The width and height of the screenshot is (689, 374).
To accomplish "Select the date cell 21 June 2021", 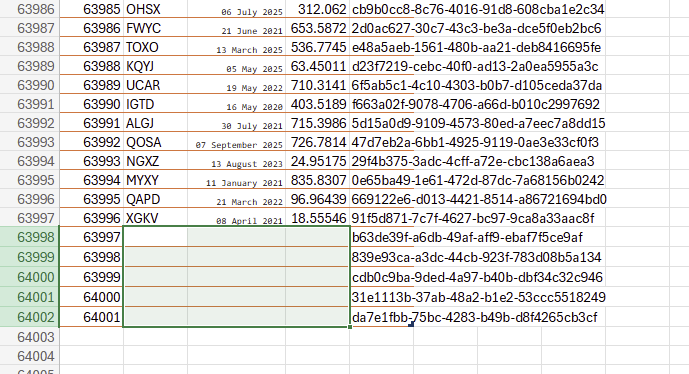I will point(236,28).
